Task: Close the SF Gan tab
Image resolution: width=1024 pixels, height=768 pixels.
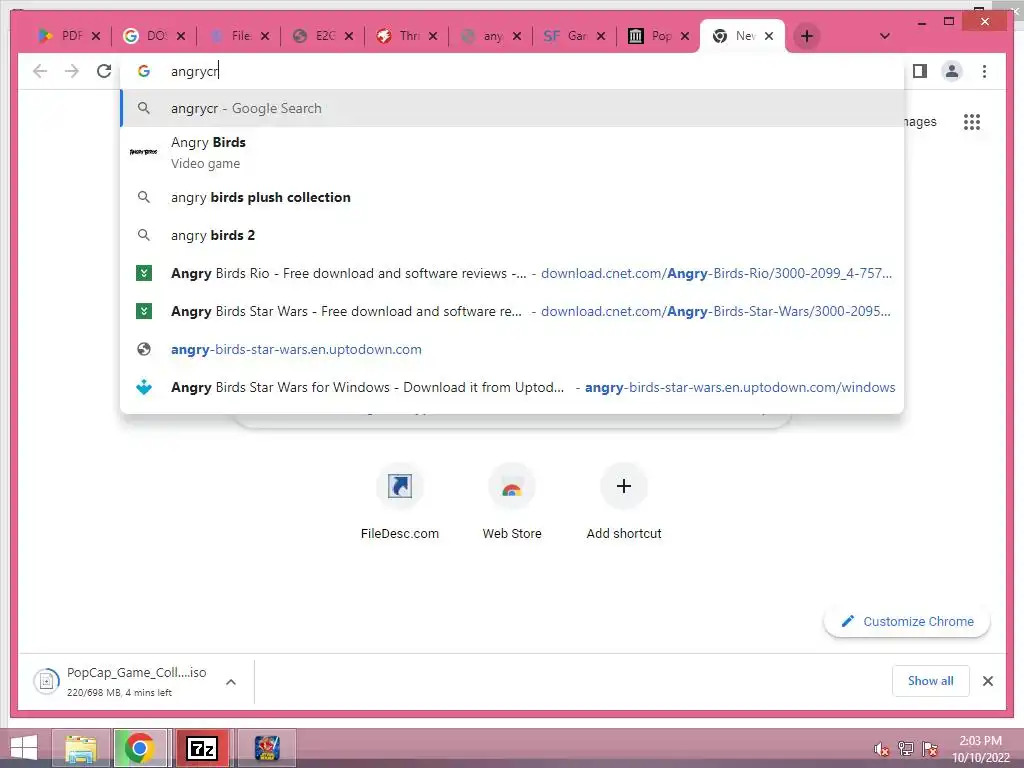Action: (x=601, y=36)
